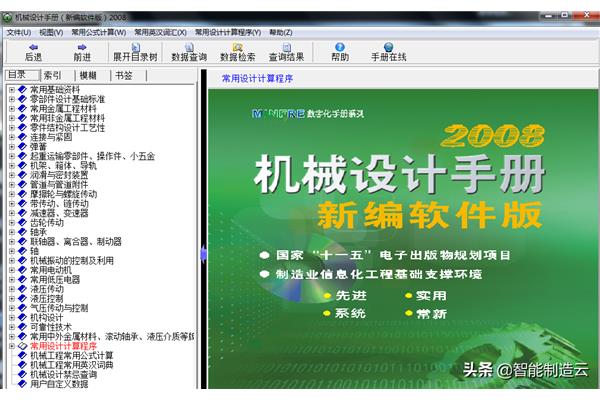The width and height of the screenshot is (600, 400).
Task: Click the 展开目录树 toolbar icon
Action: tap(135, 47)
